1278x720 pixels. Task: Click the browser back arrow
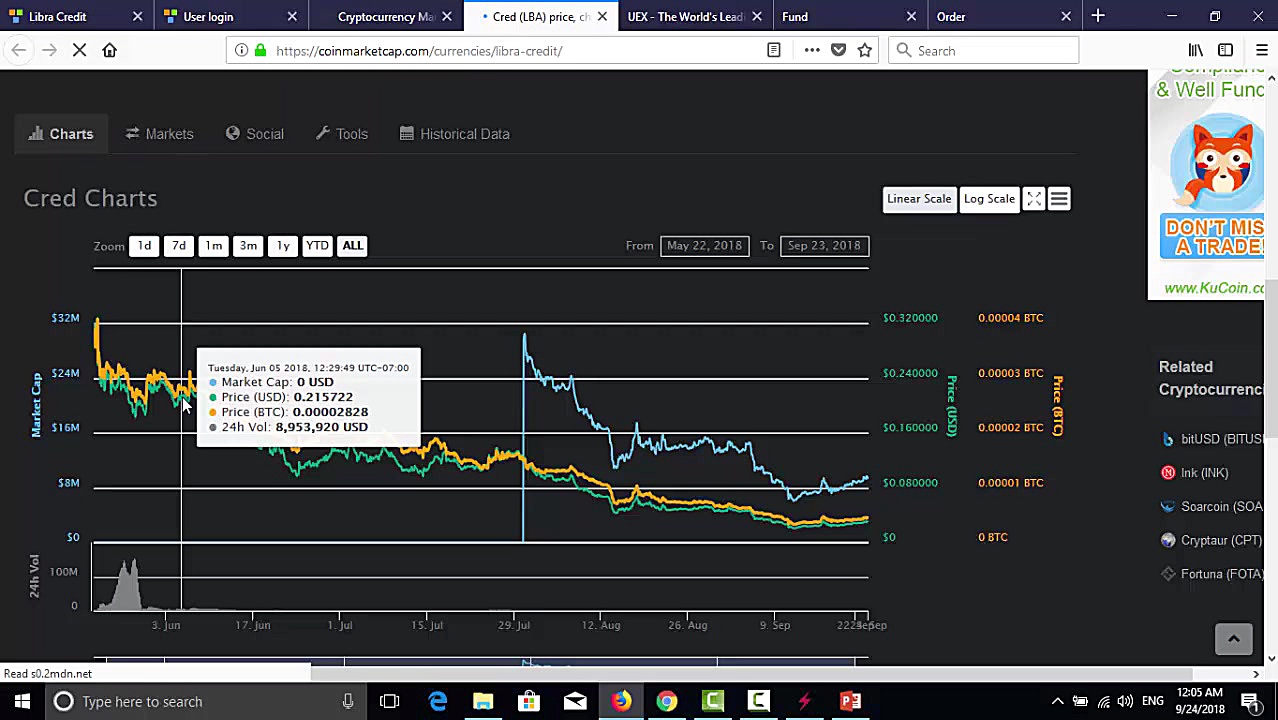pos(19,50)
